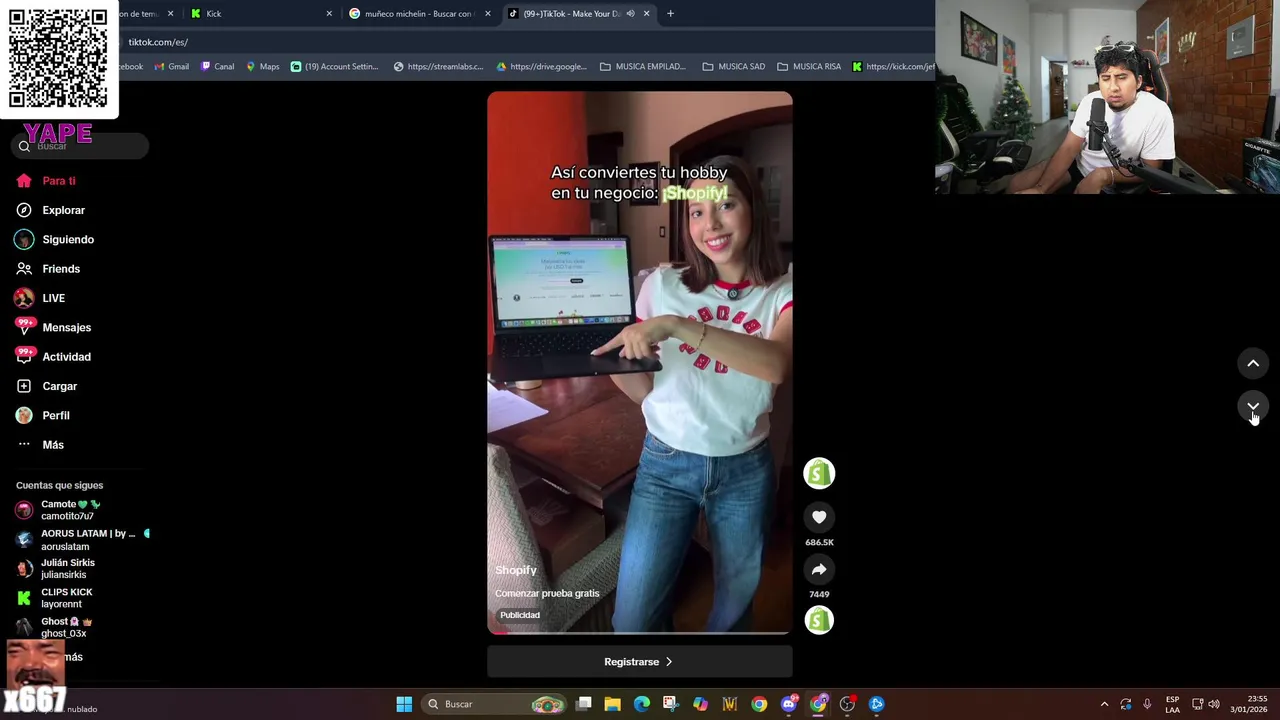1280x720 pixels.
Task: Open File Explorer from taskbar
Action: pyautogui.click(x=612, y=704)
